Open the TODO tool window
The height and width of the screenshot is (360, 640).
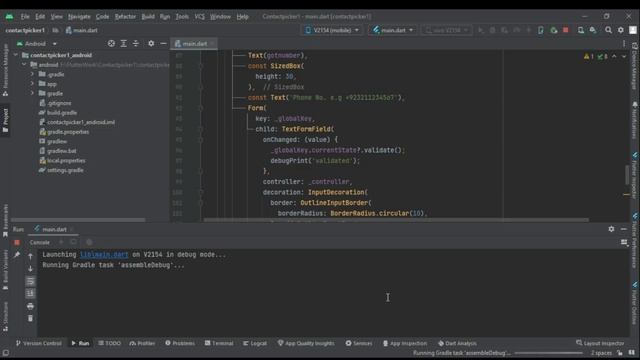tap(109, 343)
